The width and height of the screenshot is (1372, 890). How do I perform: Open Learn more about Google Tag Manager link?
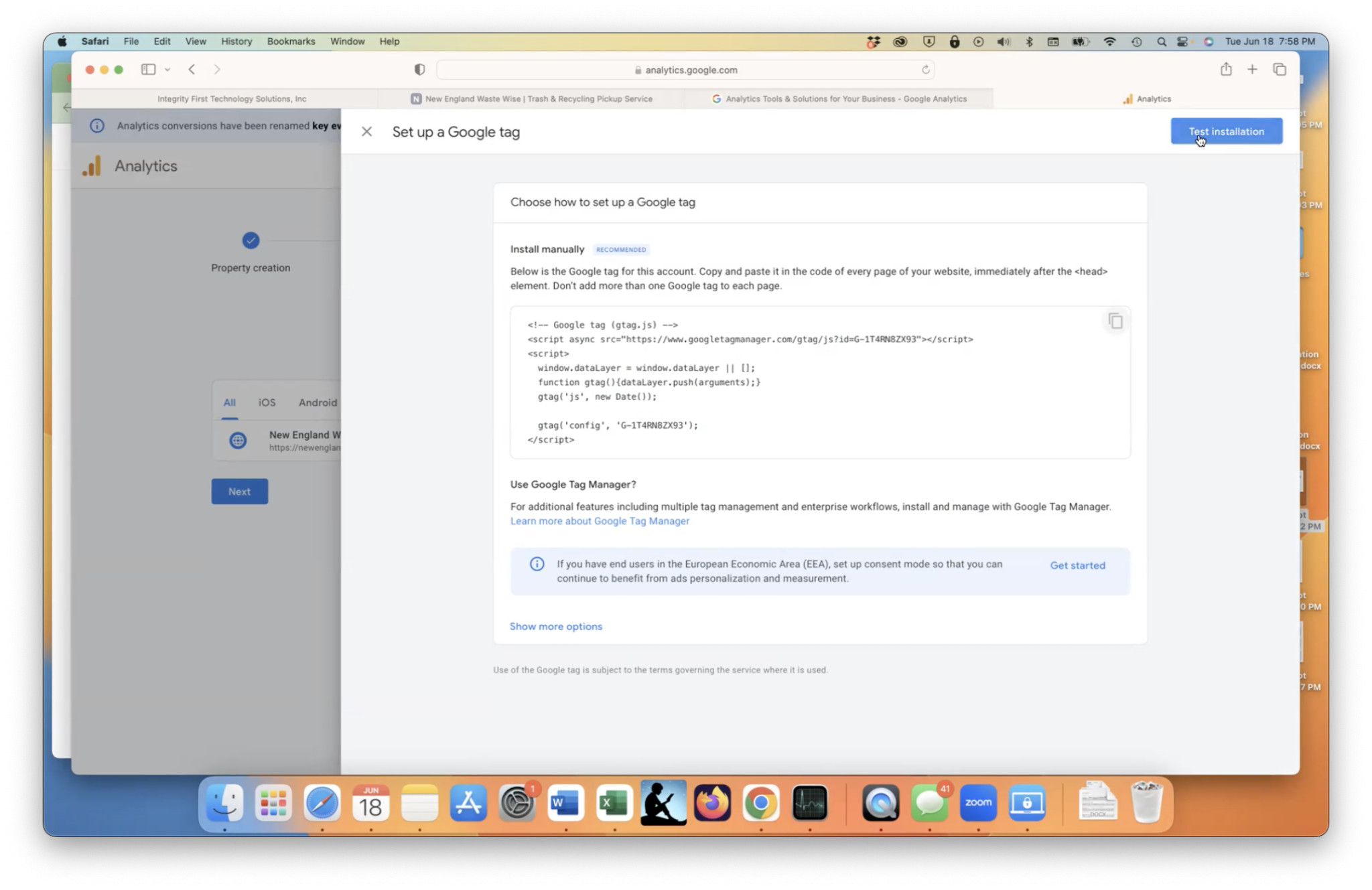(x=600, y=521)
